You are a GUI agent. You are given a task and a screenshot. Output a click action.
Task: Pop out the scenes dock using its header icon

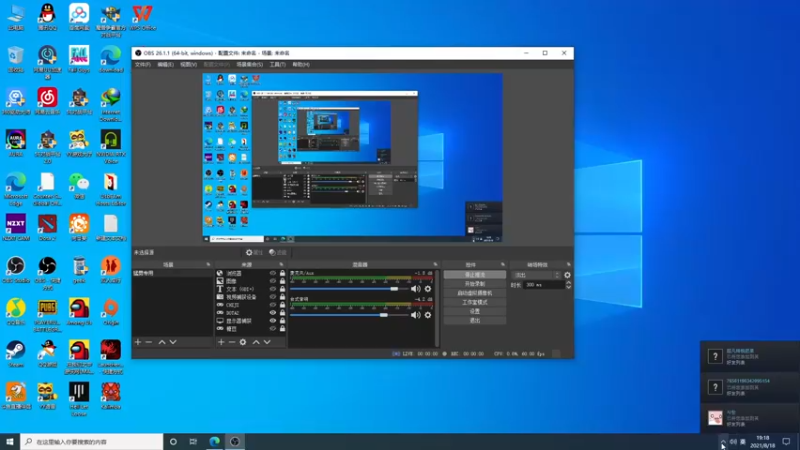click(208, 265)
